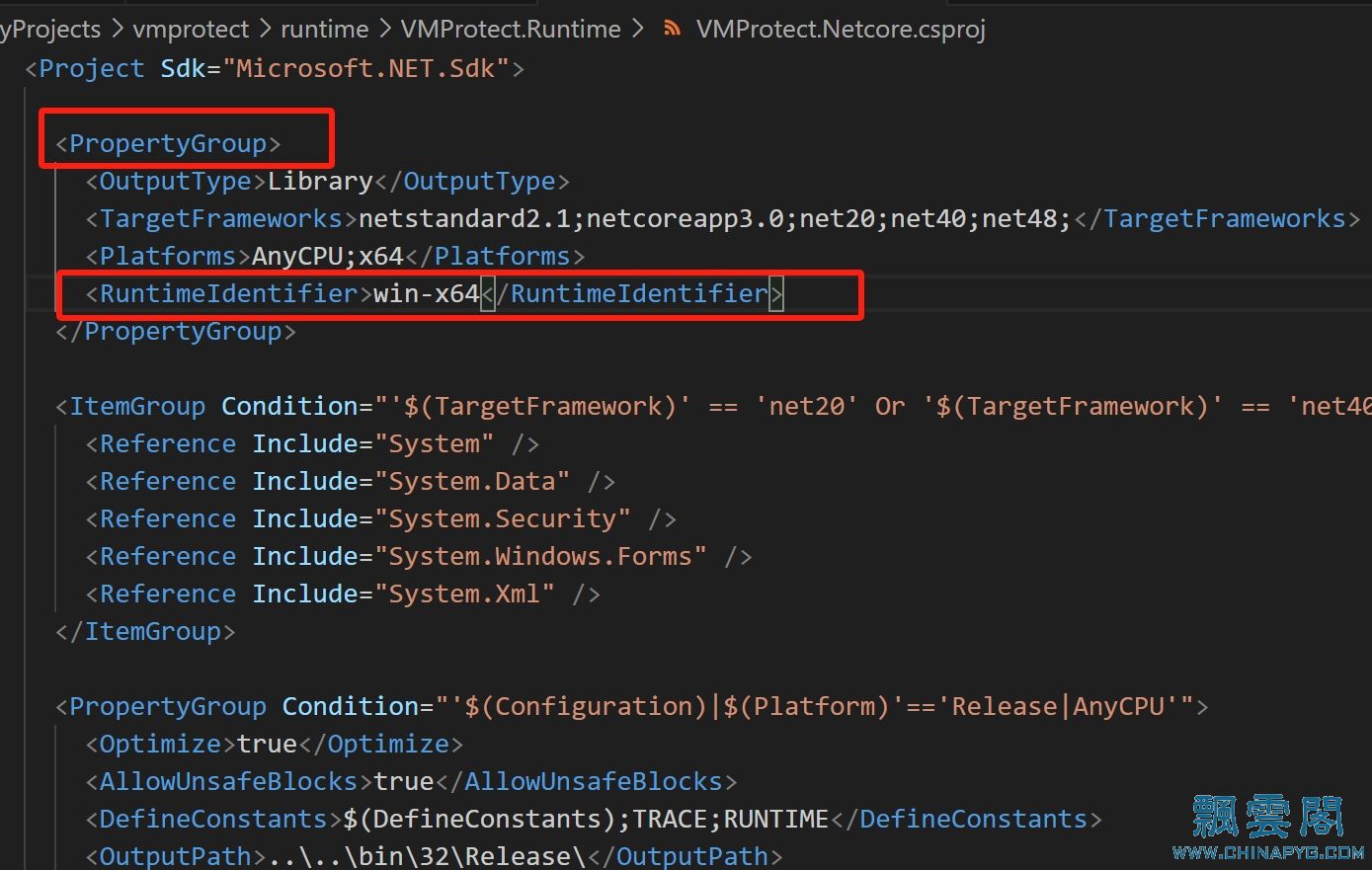Click VMProtect.Netcore.csproj in breadcrumb
The width and height of the screenshot is (1372, 870).
tap(841, 30)
